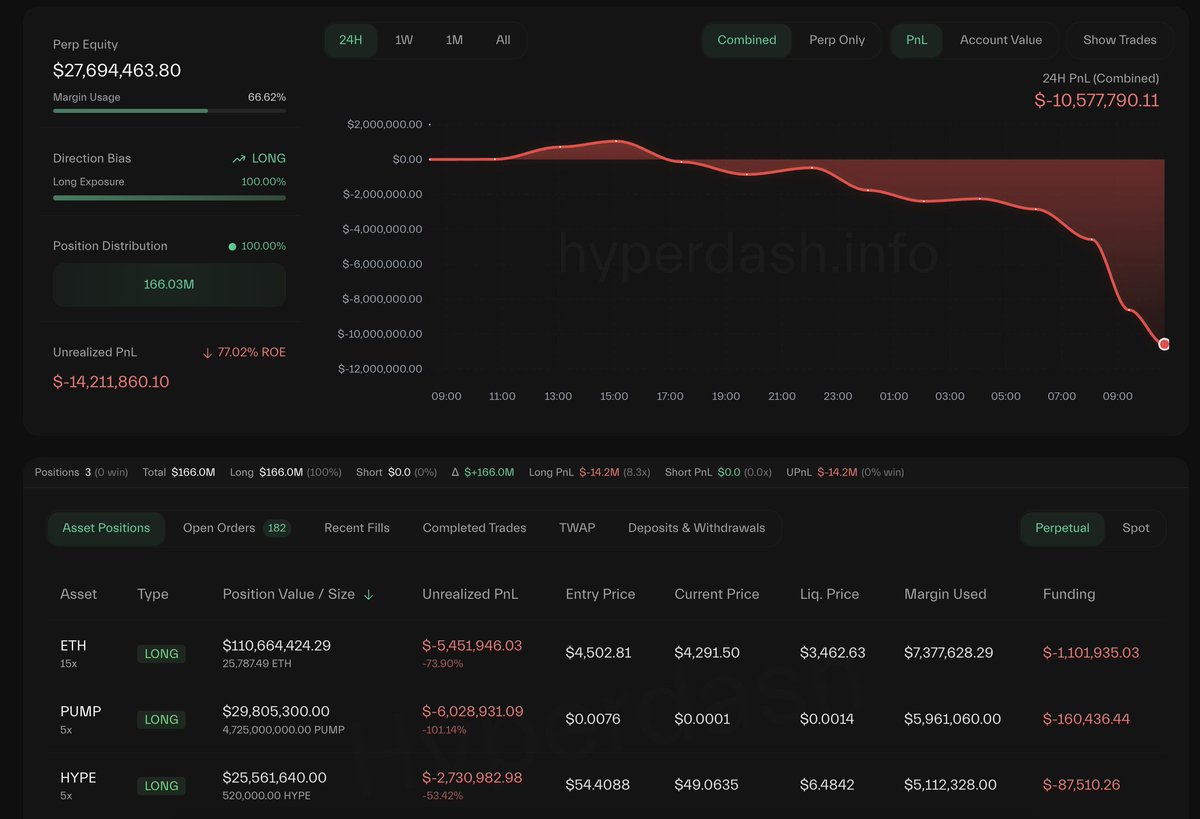1200x819 pixels.
Task: Toggle chart to Account Value
Action: point(1000,40)
